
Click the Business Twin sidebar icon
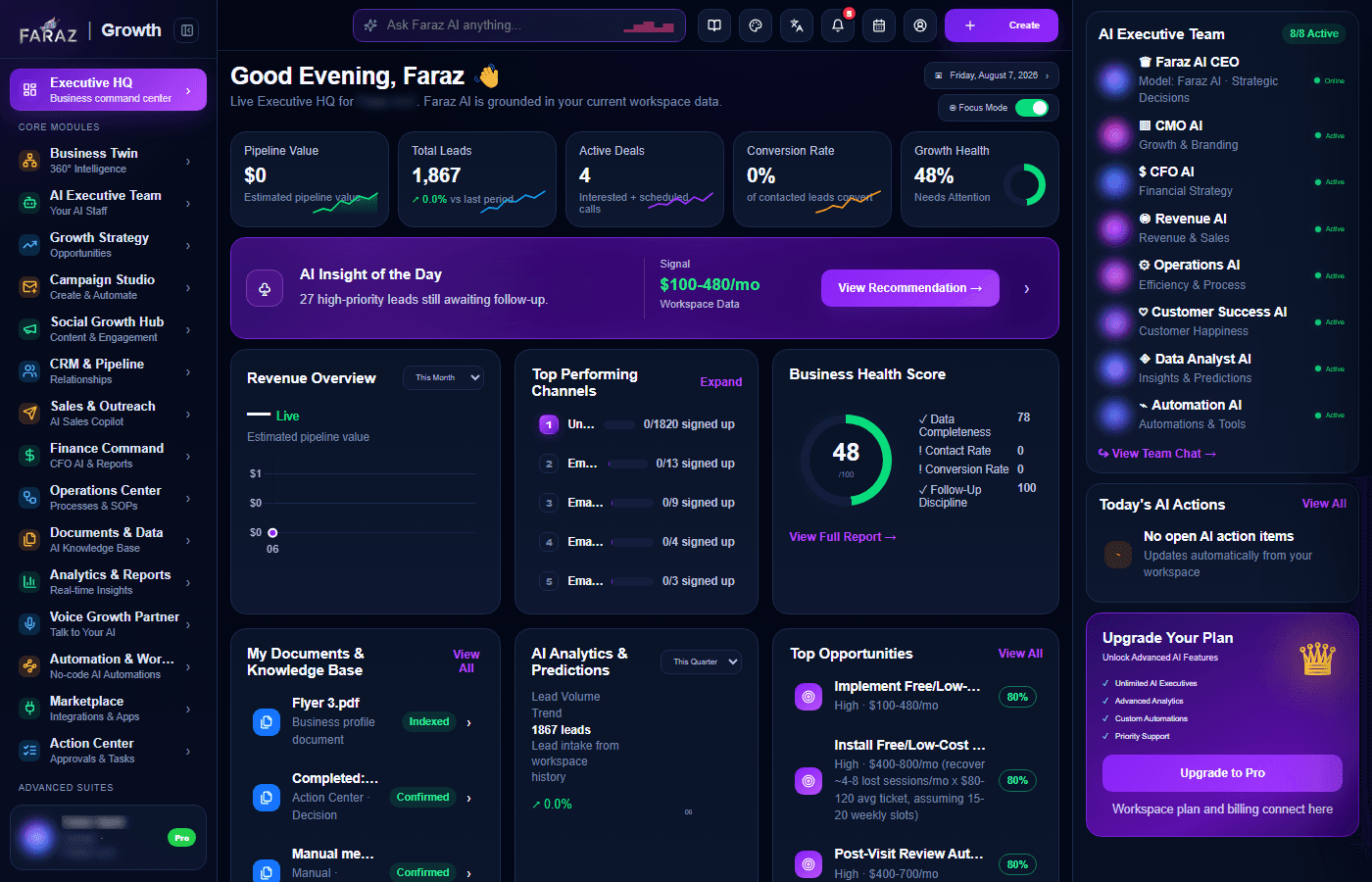pyautogui.click(x=30, y=161)
